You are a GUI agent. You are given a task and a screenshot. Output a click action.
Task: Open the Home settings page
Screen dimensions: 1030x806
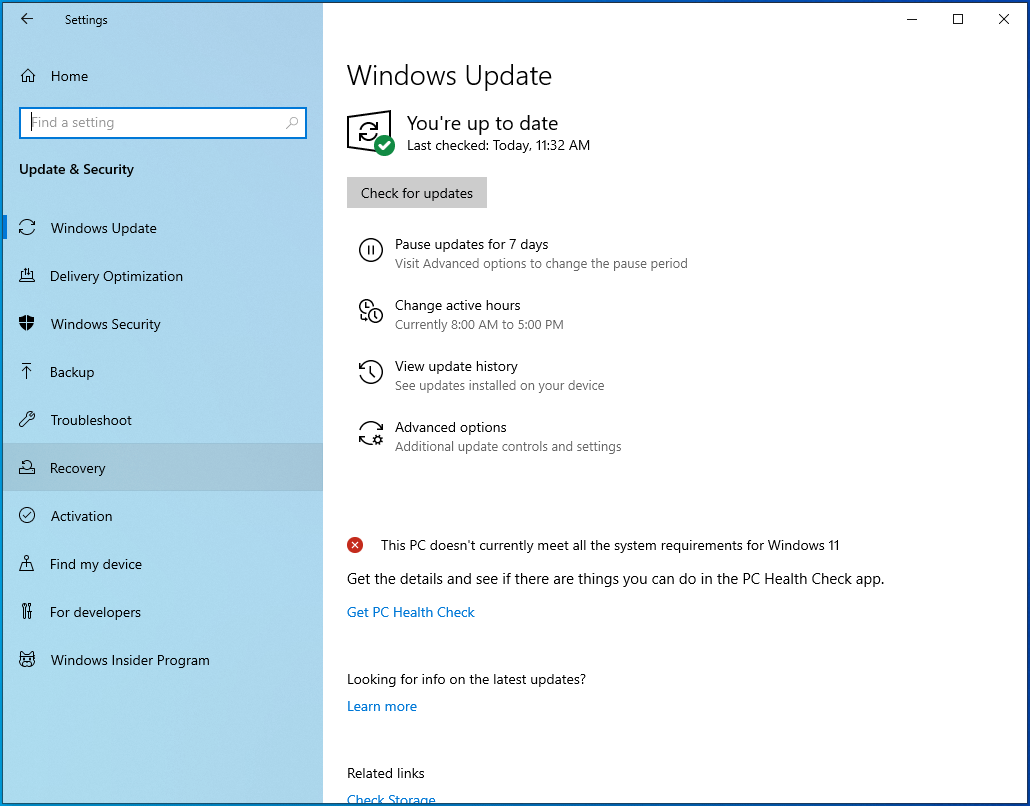163,76
